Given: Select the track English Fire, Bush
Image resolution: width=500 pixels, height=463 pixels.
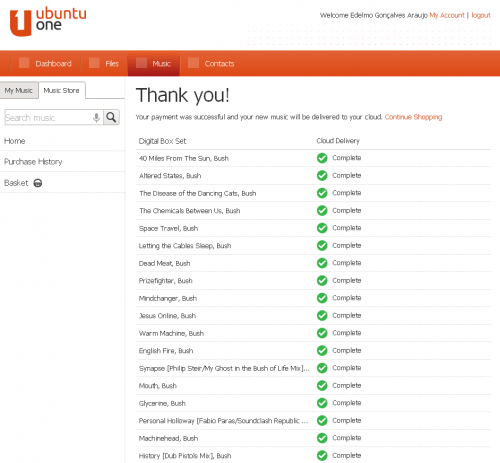Looking at the screenshot, I should (166, 351).
